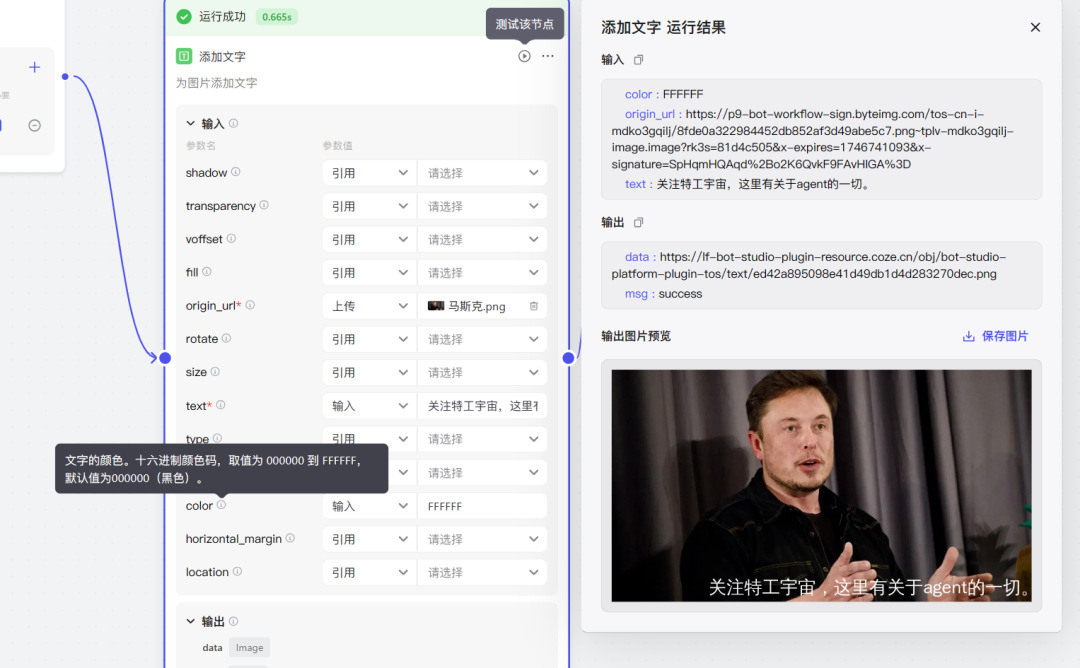Click the 为图片添加文字 node description
The image size is (1080, 668).
pos(216,83)
